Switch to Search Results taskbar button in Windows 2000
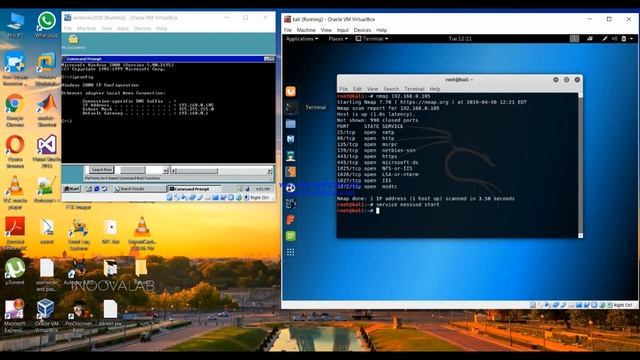 [x=139, y=189]
